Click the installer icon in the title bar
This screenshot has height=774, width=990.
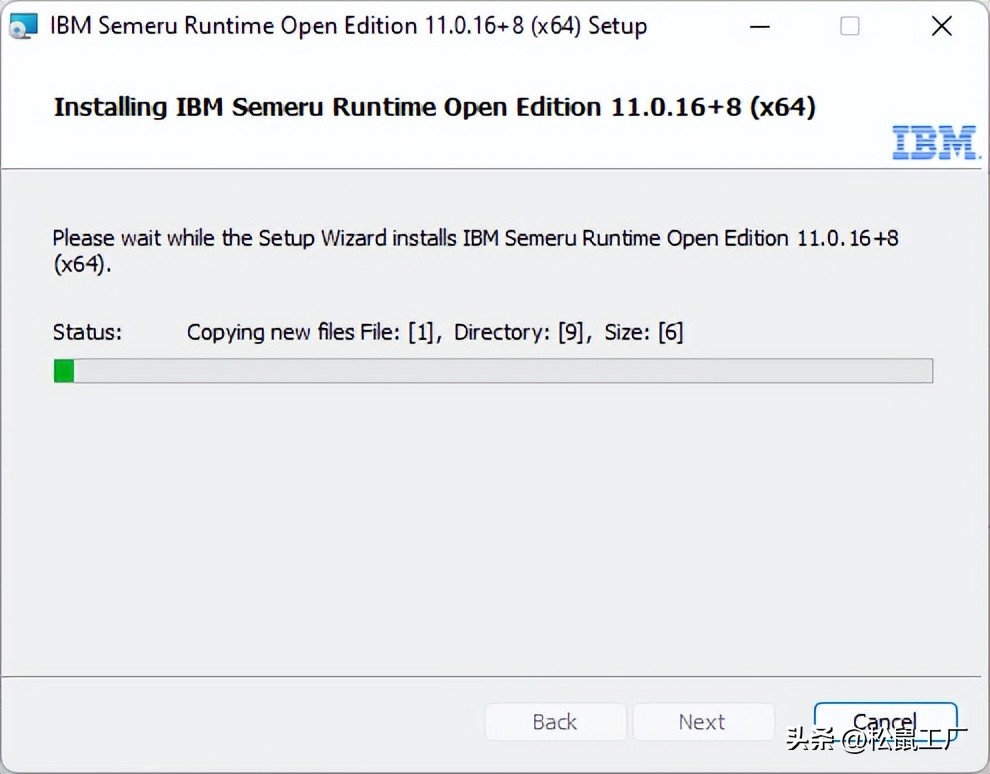coord(22,25)
